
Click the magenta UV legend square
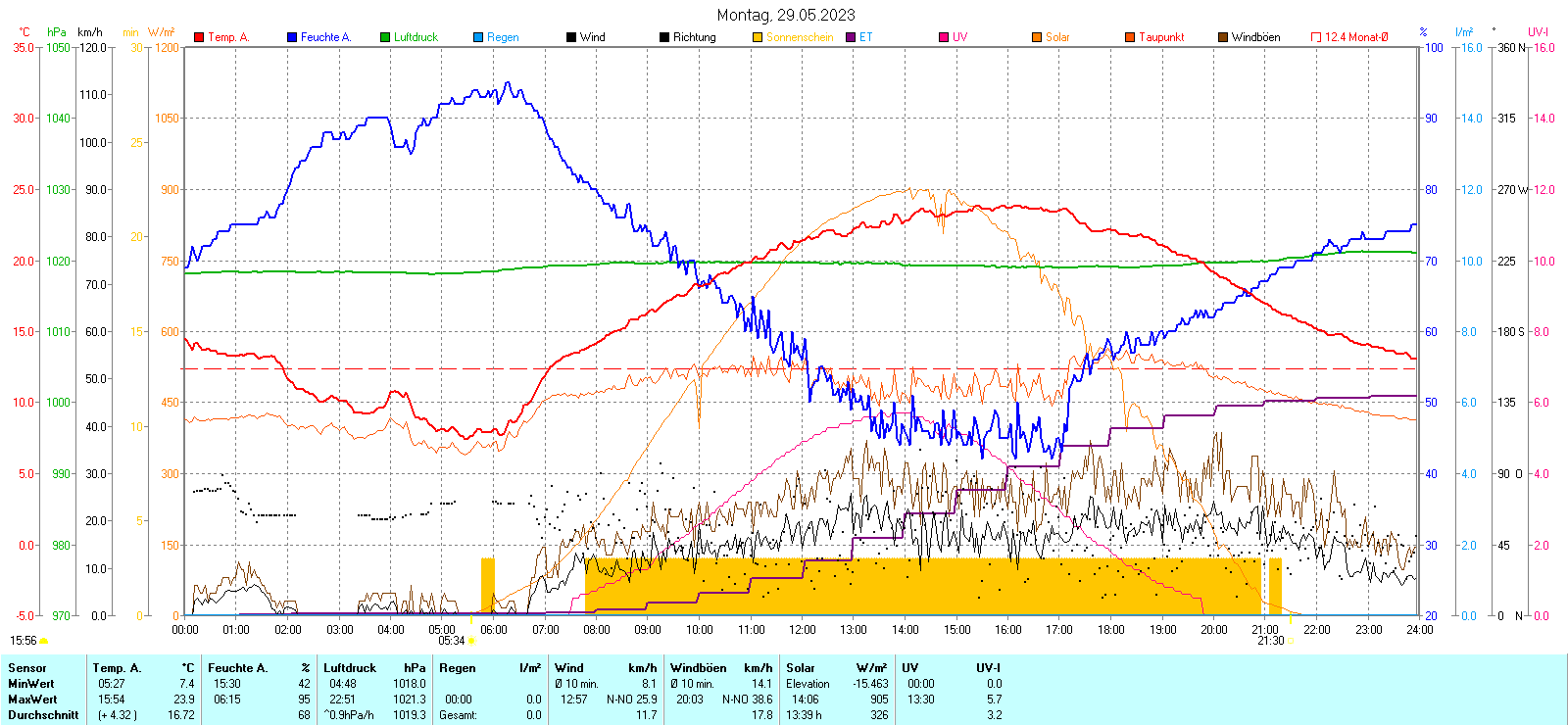(944, 37)
